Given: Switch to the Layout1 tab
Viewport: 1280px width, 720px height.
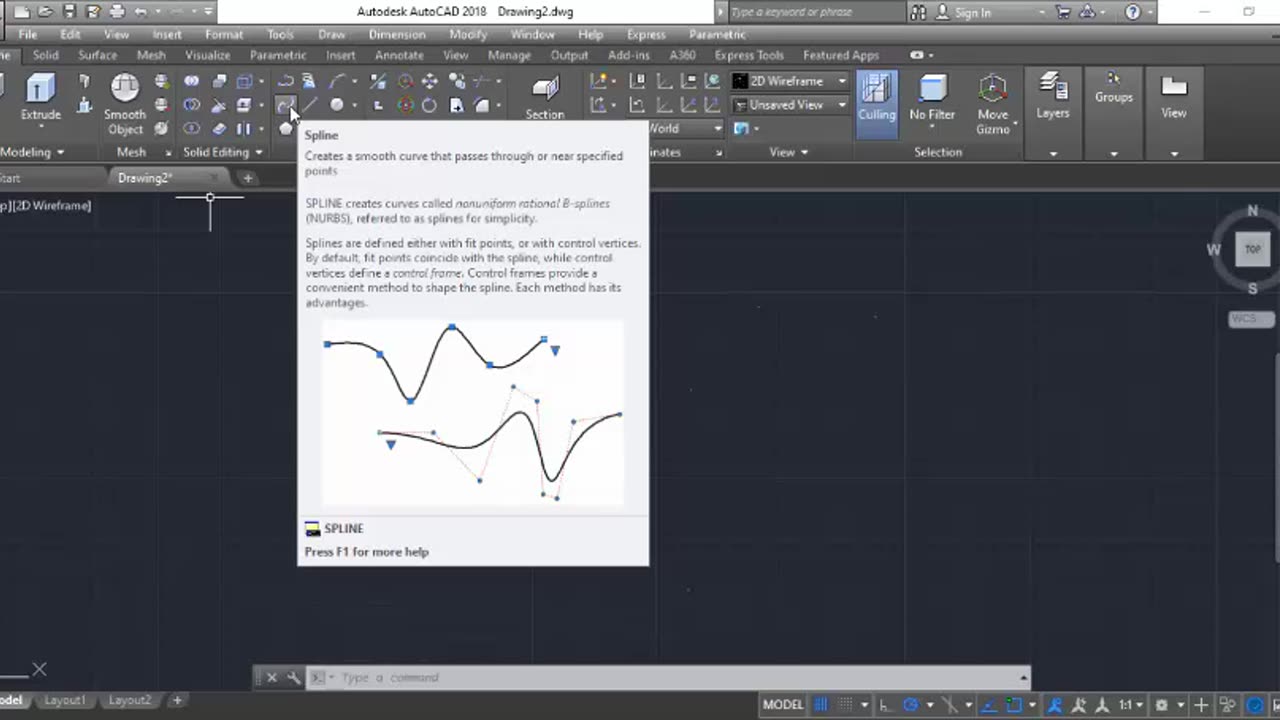Looking at the screenshot, I should click(x=64, y=700).
